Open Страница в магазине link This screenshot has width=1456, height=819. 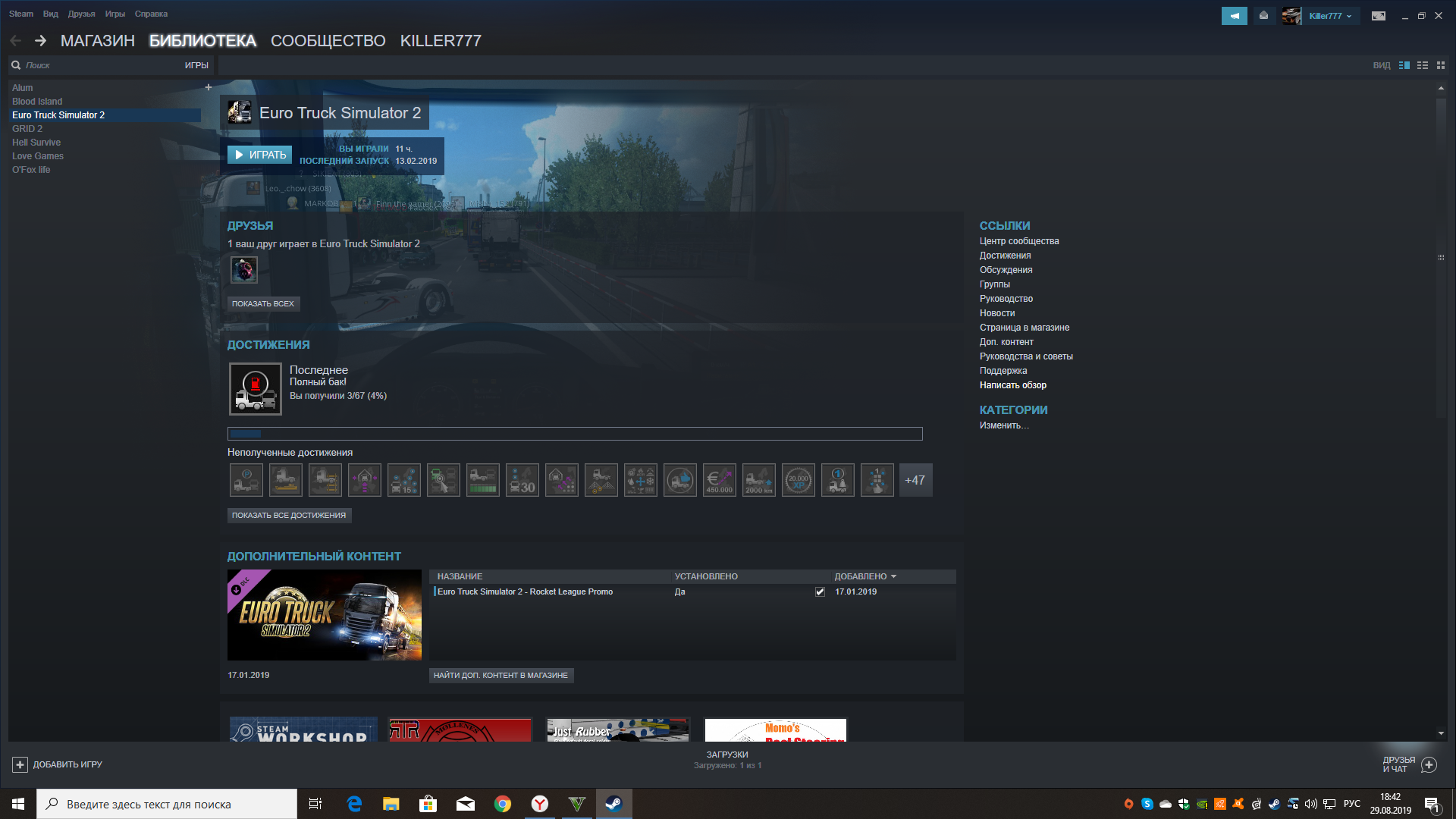point(1025,328)
